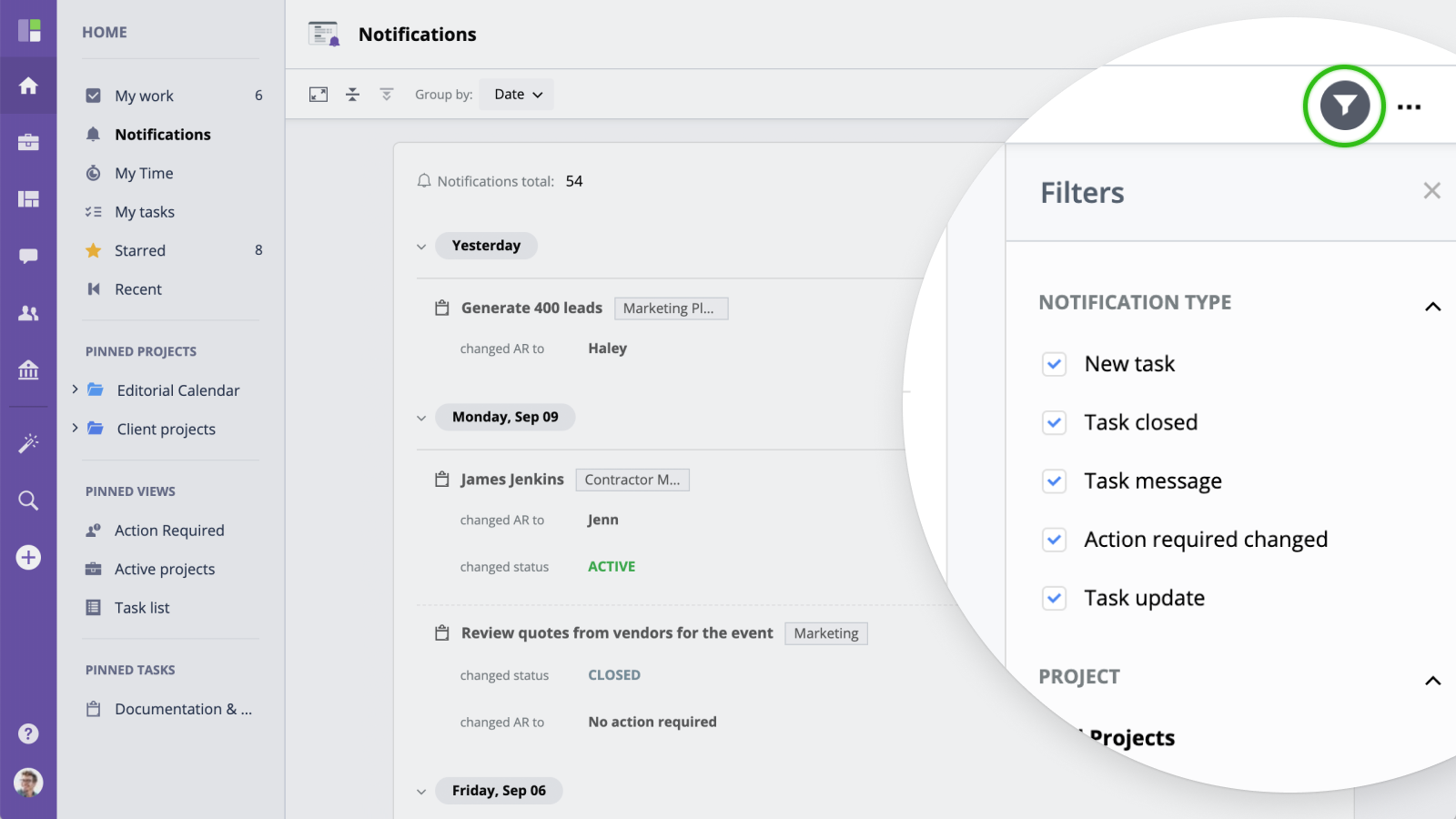The height and width of the screenshot is (819, 1456).
Task: Open the user profile avatar
Action: [28, 783]
